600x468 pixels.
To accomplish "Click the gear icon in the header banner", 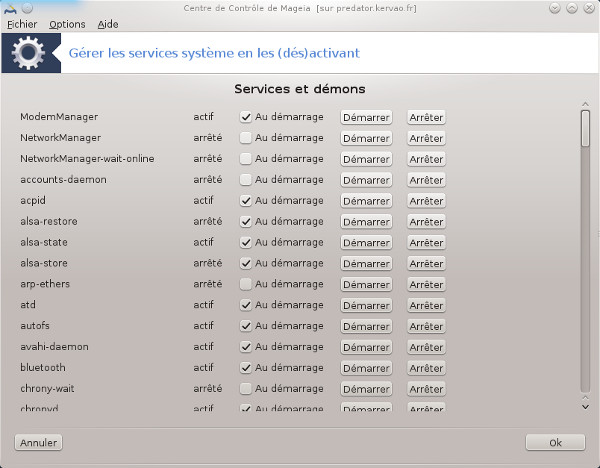I will click(24, 53).
